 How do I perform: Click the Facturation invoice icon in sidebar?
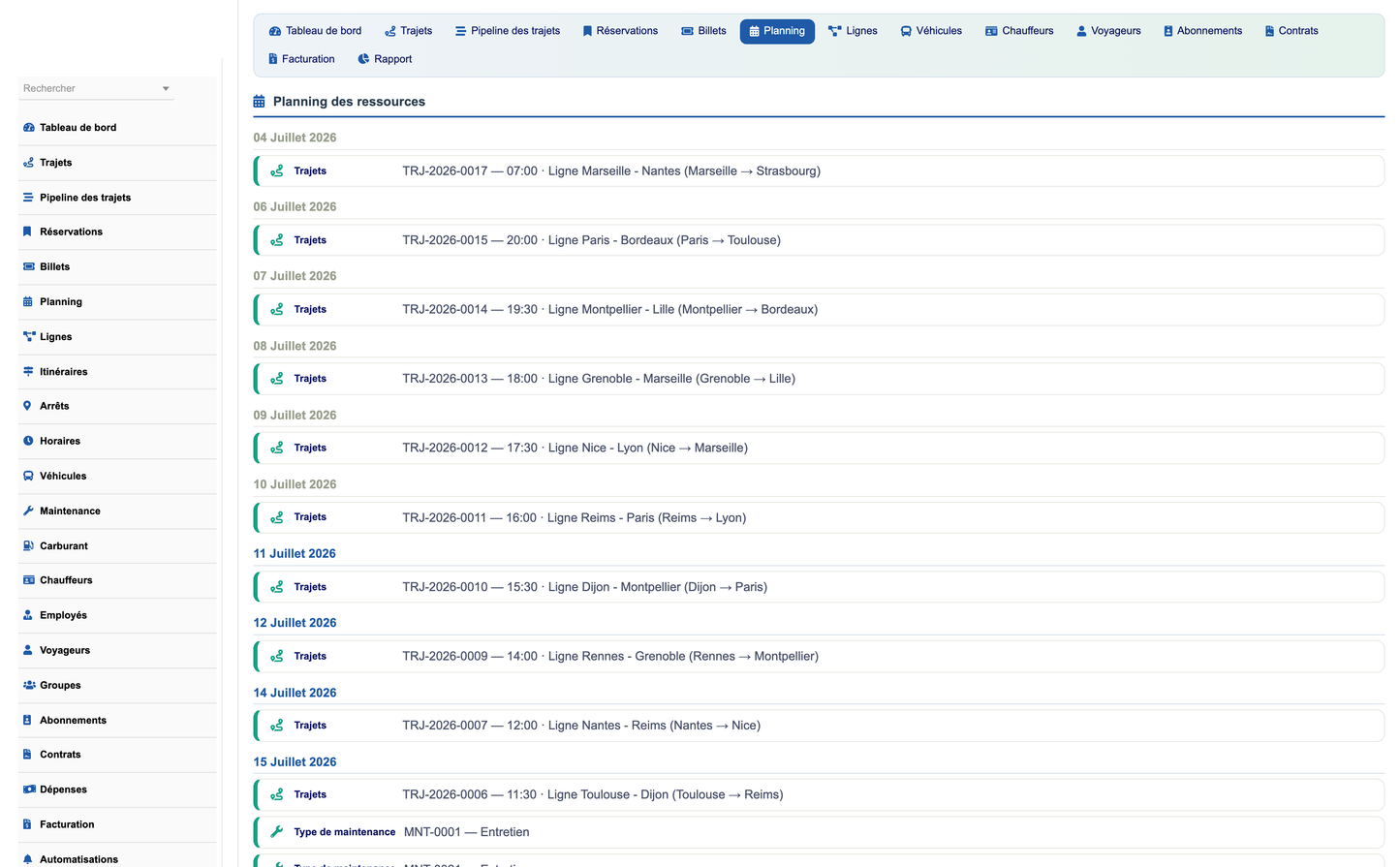(28, 824)
